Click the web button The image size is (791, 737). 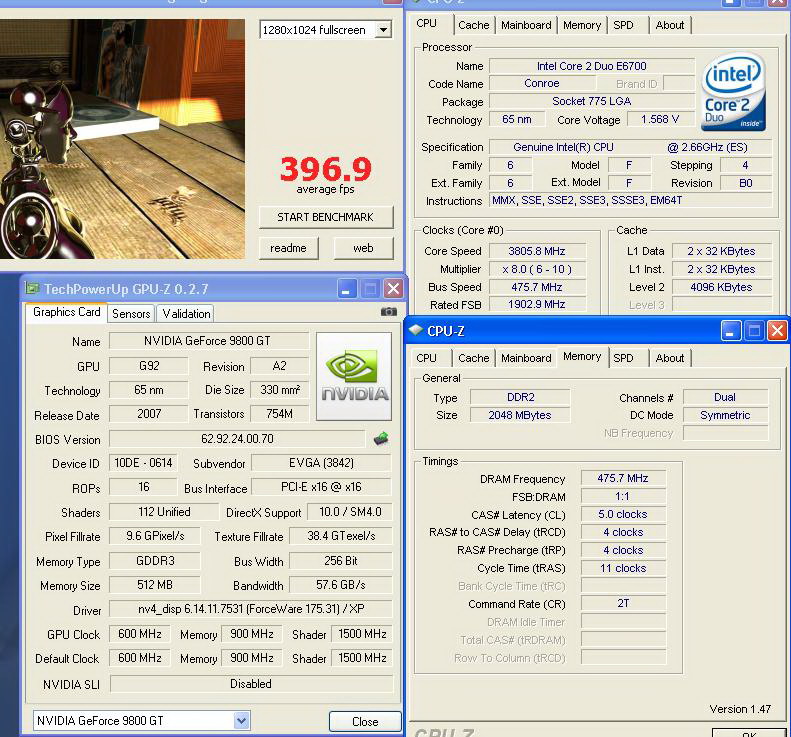(x=363, y=248)
